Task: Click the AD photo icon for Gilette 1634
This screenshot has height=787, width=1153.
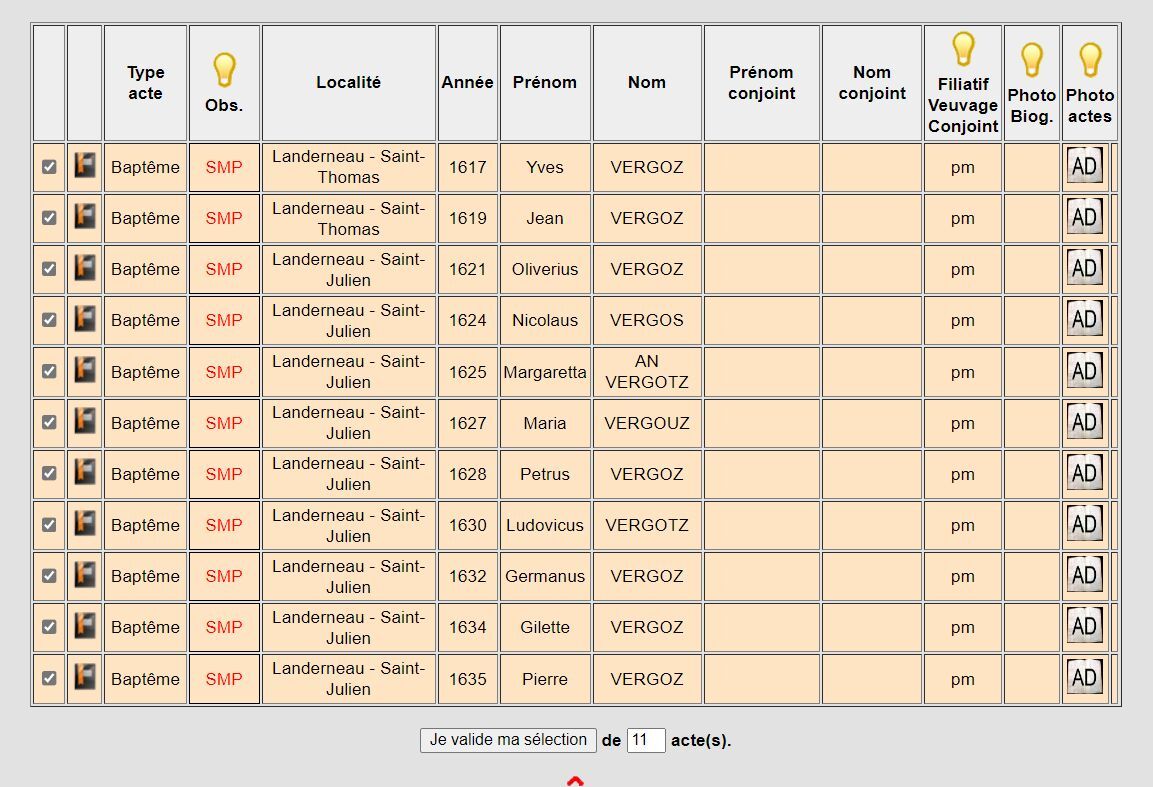Action: pos(1085,626)
